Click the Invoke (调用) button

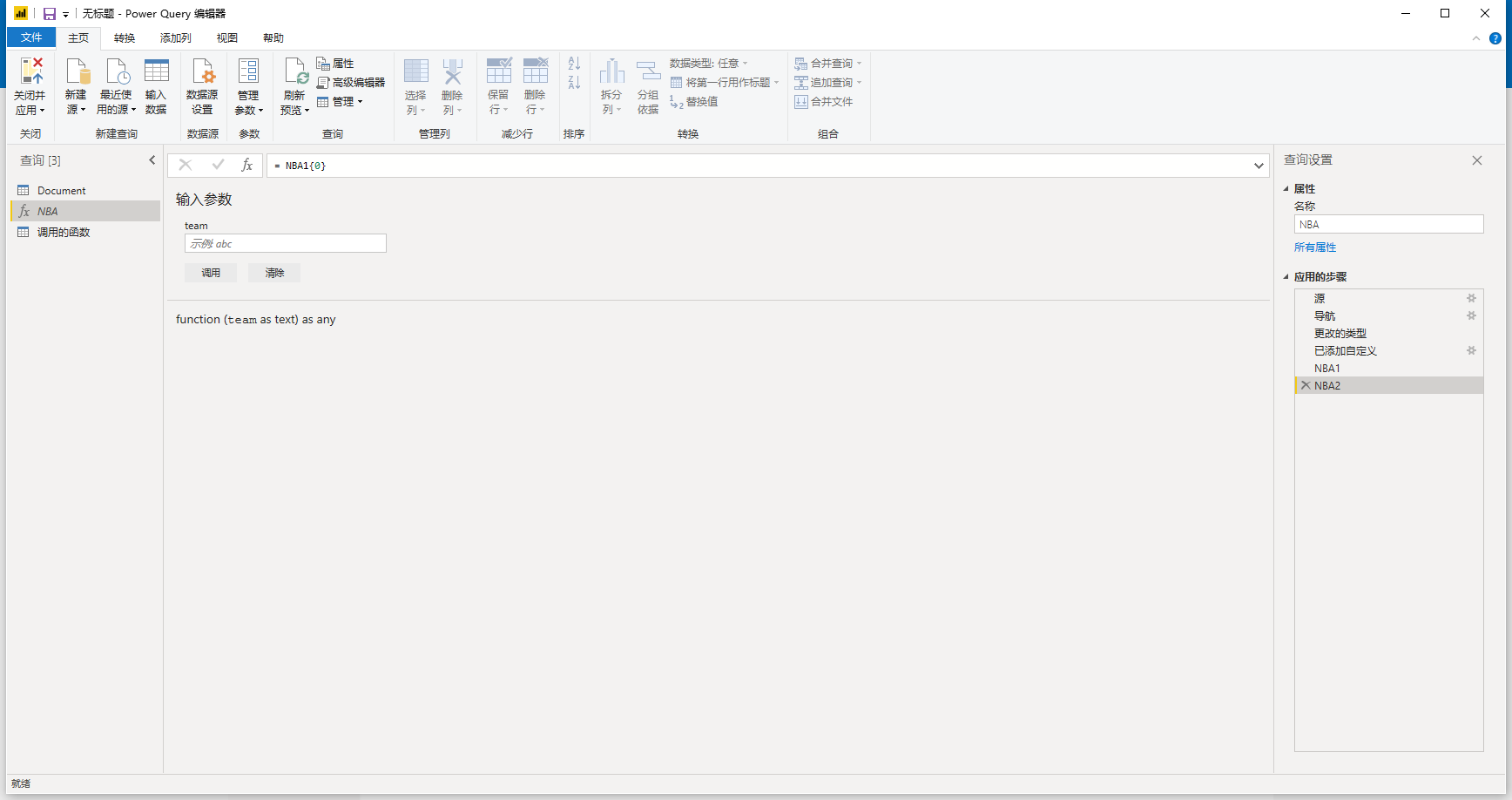(211, 273)
